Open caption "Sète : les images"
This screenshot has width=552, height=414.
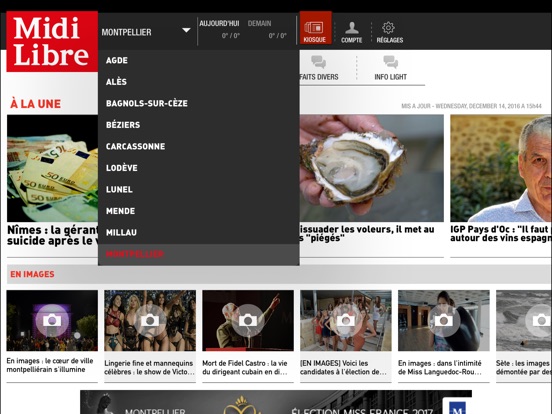click(x=524, y=367)
